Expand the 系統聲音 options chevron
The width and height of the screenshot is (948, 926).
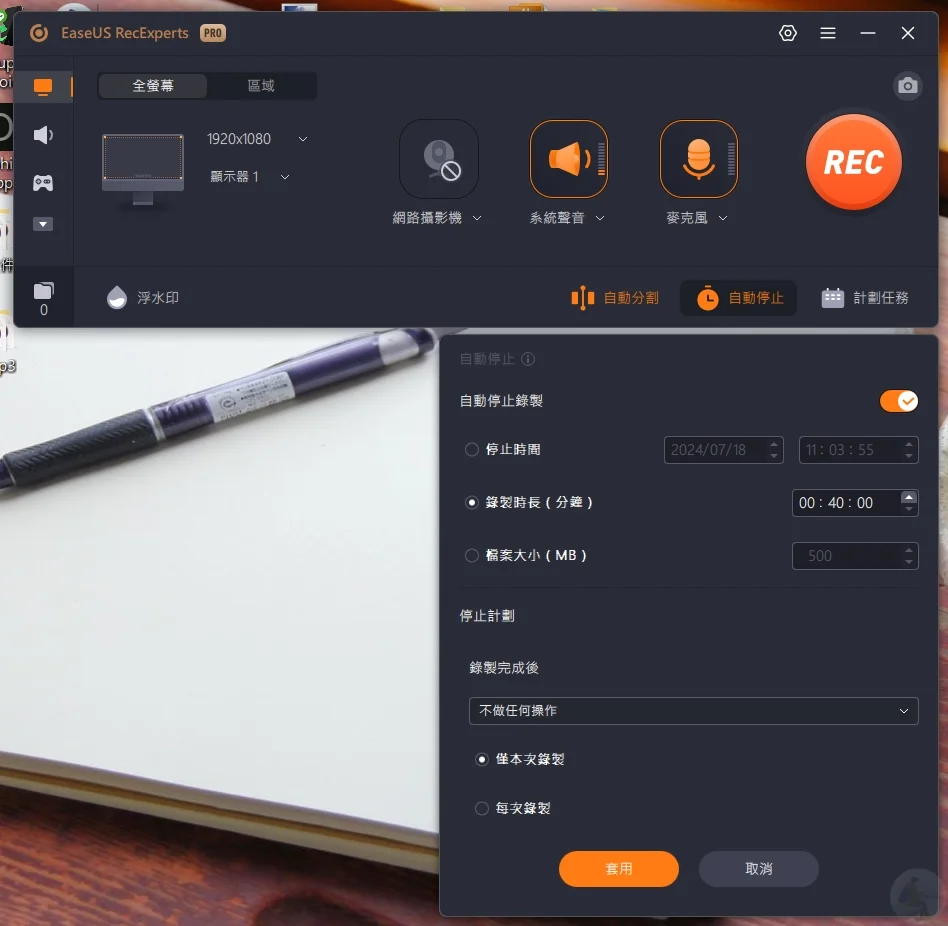click(x=600, y=218)
